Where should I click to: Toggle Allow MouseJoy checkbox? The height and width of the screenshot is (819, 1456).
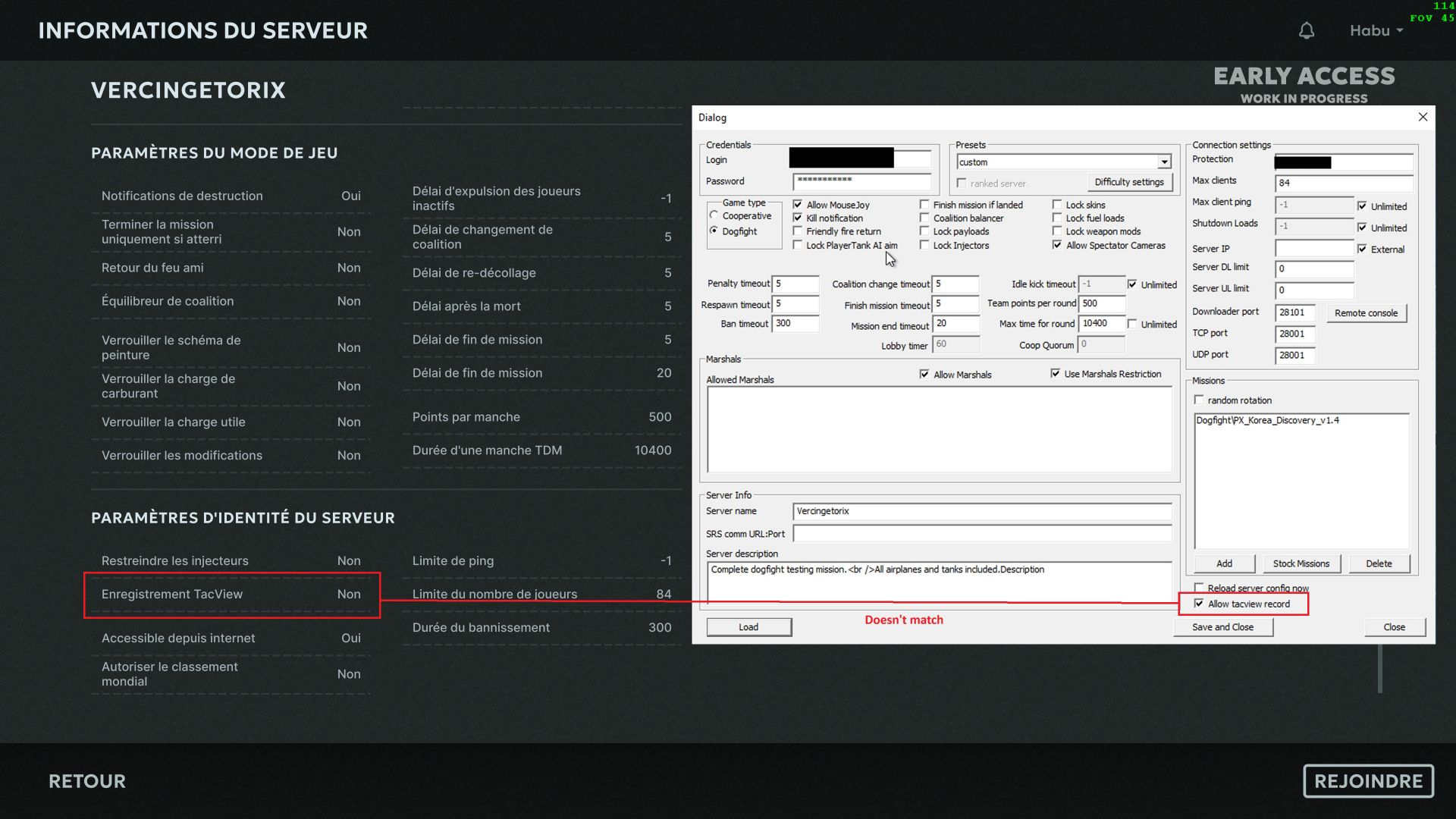click(x=798, y=205)
